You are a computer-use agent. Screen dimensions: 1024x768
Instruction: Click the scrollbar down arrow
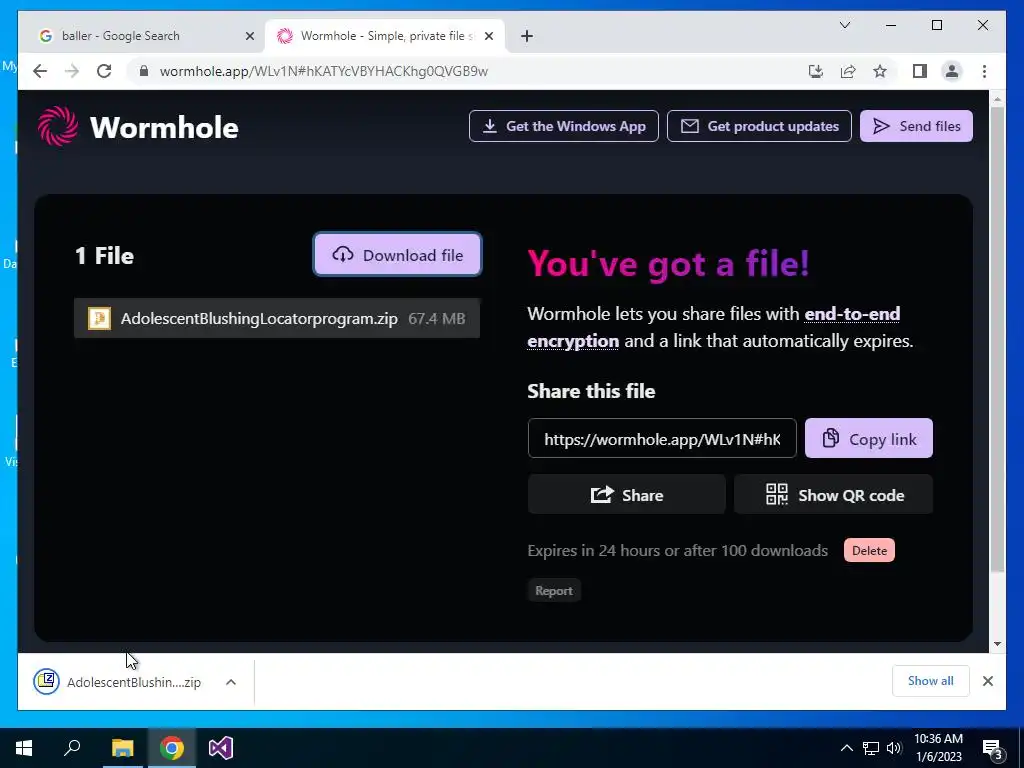click(997, 644)
